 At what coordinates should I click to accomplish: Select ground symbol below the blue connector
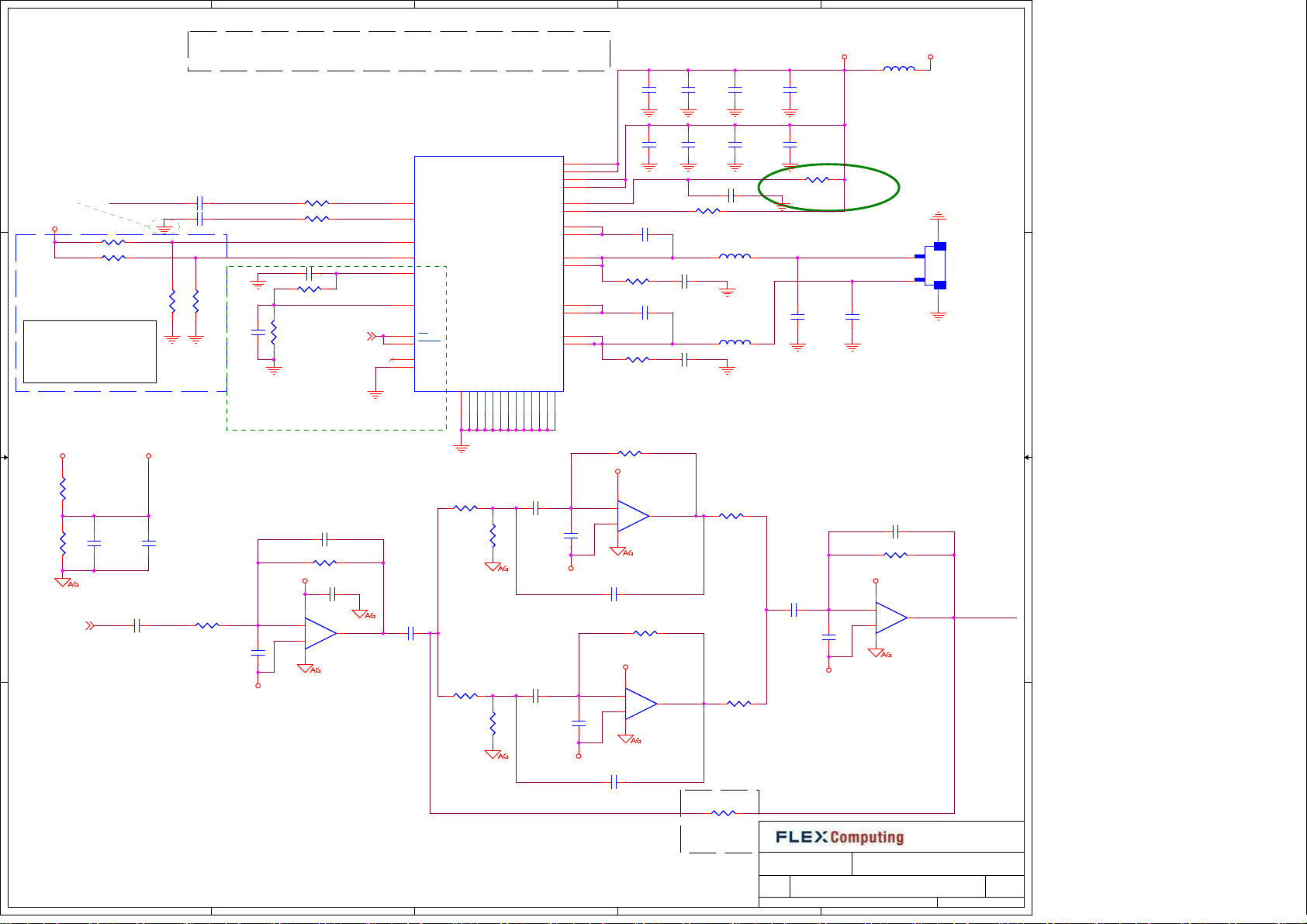pos(939,315)
